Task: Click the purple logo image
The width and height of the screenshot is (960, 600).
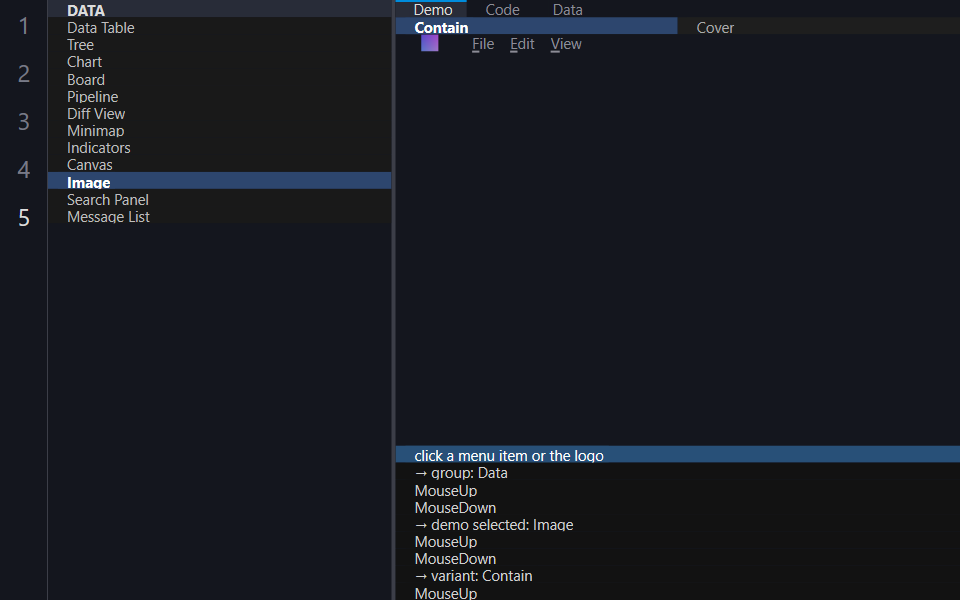Action: [x=430, y=43]
